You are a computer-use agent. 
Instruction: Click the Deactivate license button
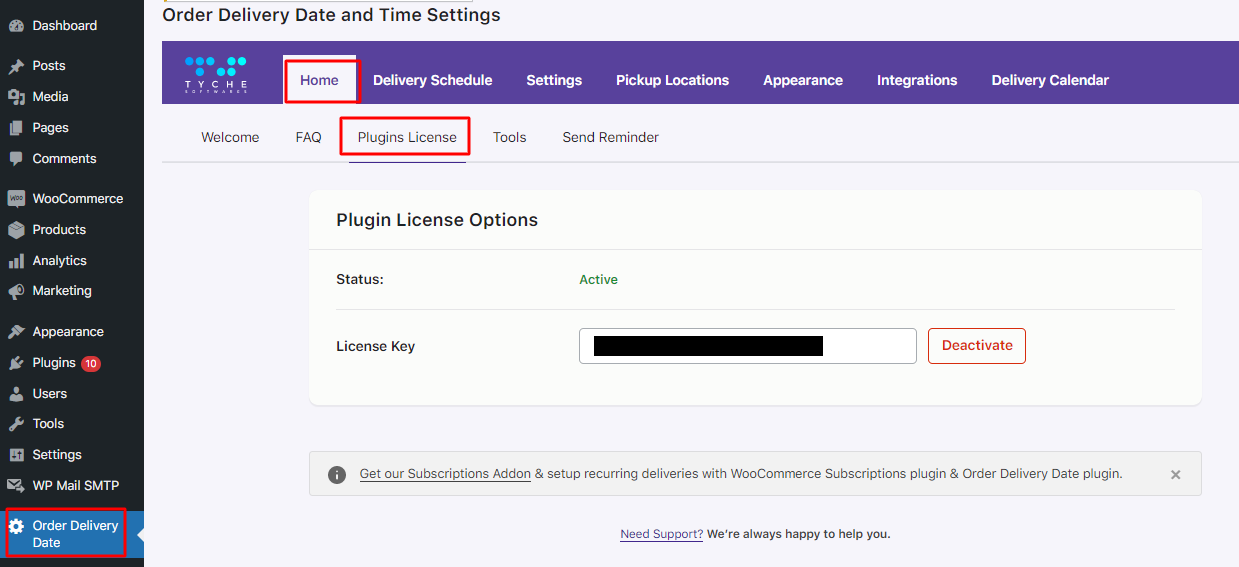[x=977, y=345]
